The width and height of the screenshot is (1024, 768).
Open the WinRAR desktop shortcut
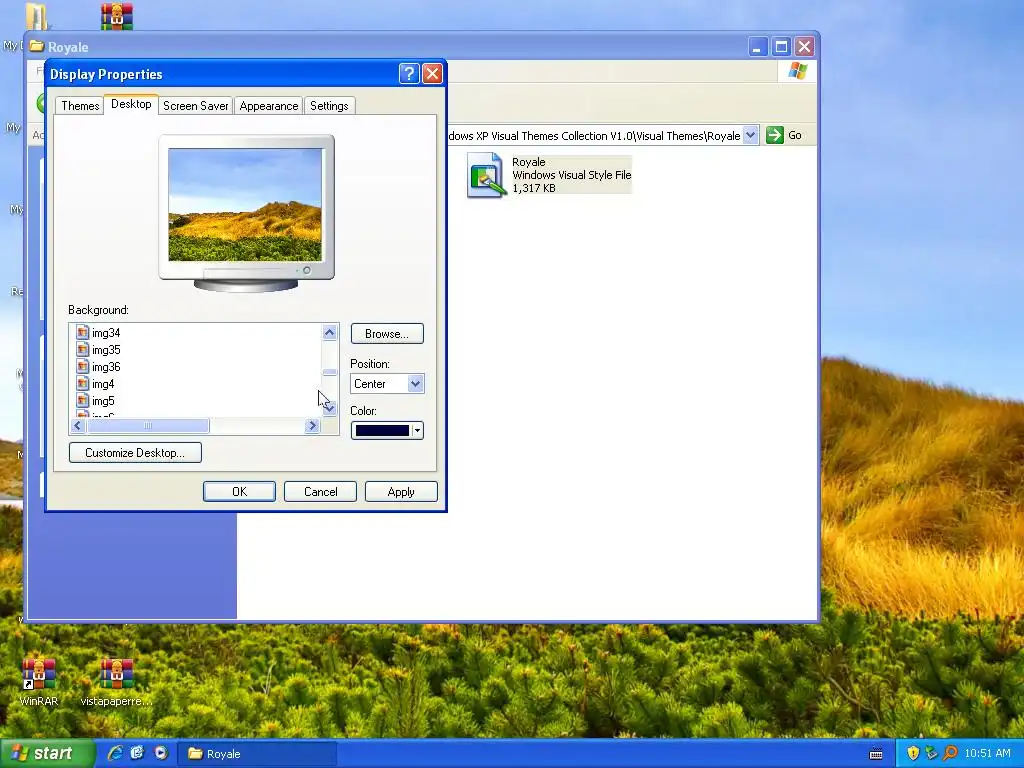39,683
